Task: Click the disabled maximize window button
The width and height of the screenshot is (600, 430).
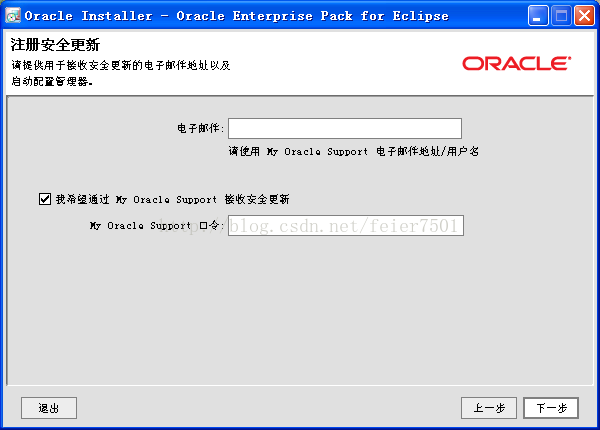Action: click(x=561, y=16)
